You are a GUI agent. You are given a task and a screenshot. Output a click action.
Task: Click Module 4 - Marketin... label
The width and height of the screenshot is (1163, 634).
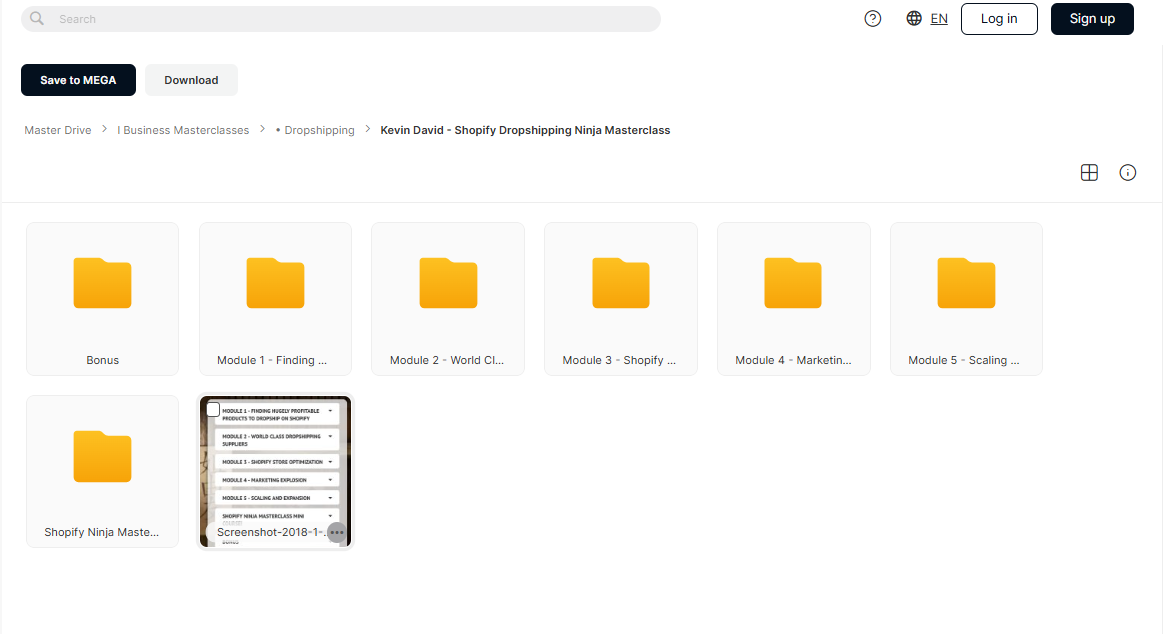(x=793, y=360)
